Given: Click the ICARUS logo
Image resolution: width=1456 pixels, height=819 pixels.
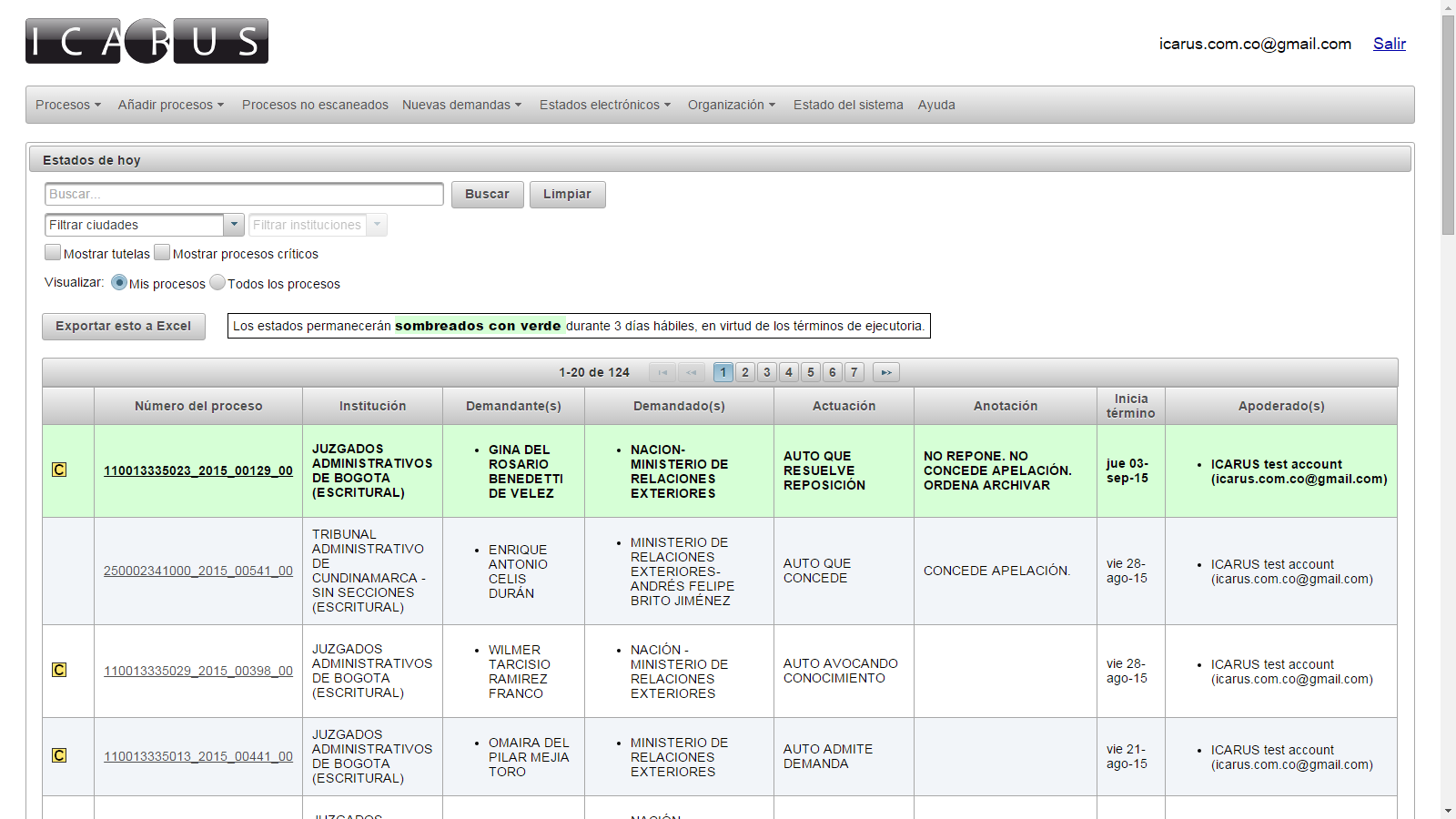Looking at the screenshot, I should [x=147, y=41].
